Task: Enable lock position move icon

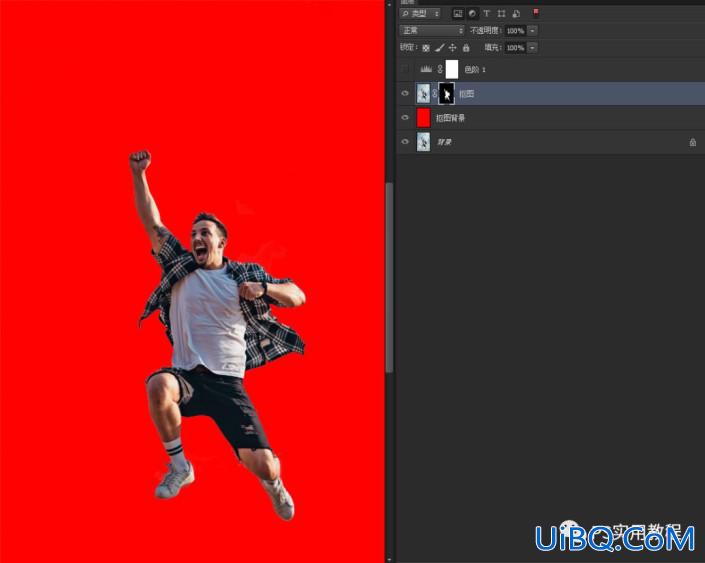Action: [x=453, y=47]
